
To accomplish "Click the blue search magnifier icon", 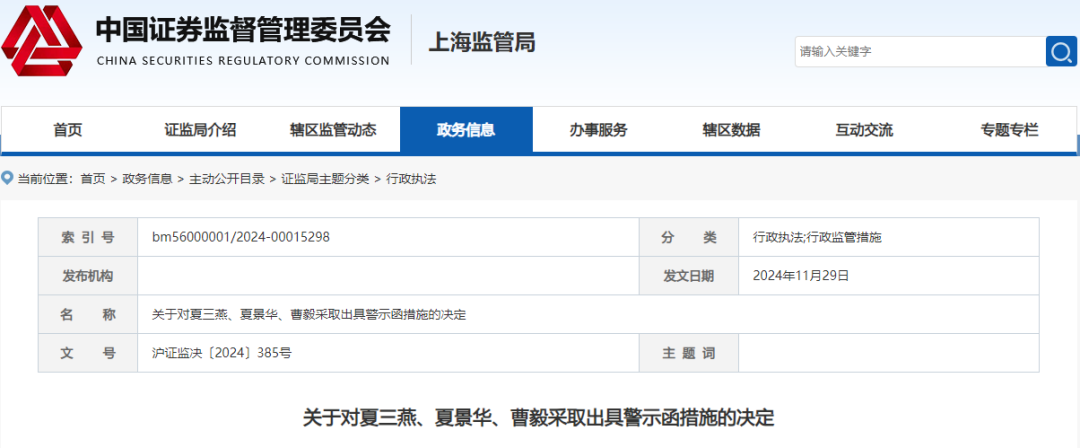I will click(x=1061, y=52).
